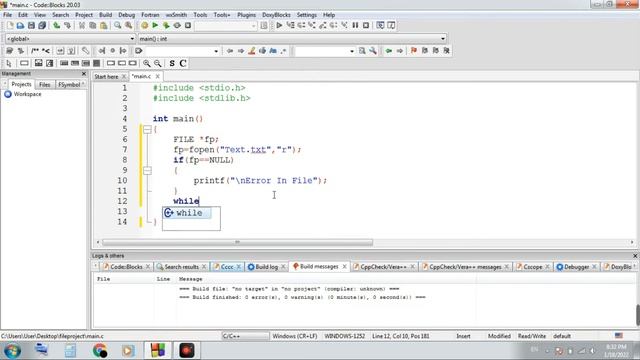Open the build target dropdown
640x360 pixels.
(x=226, y=26)
